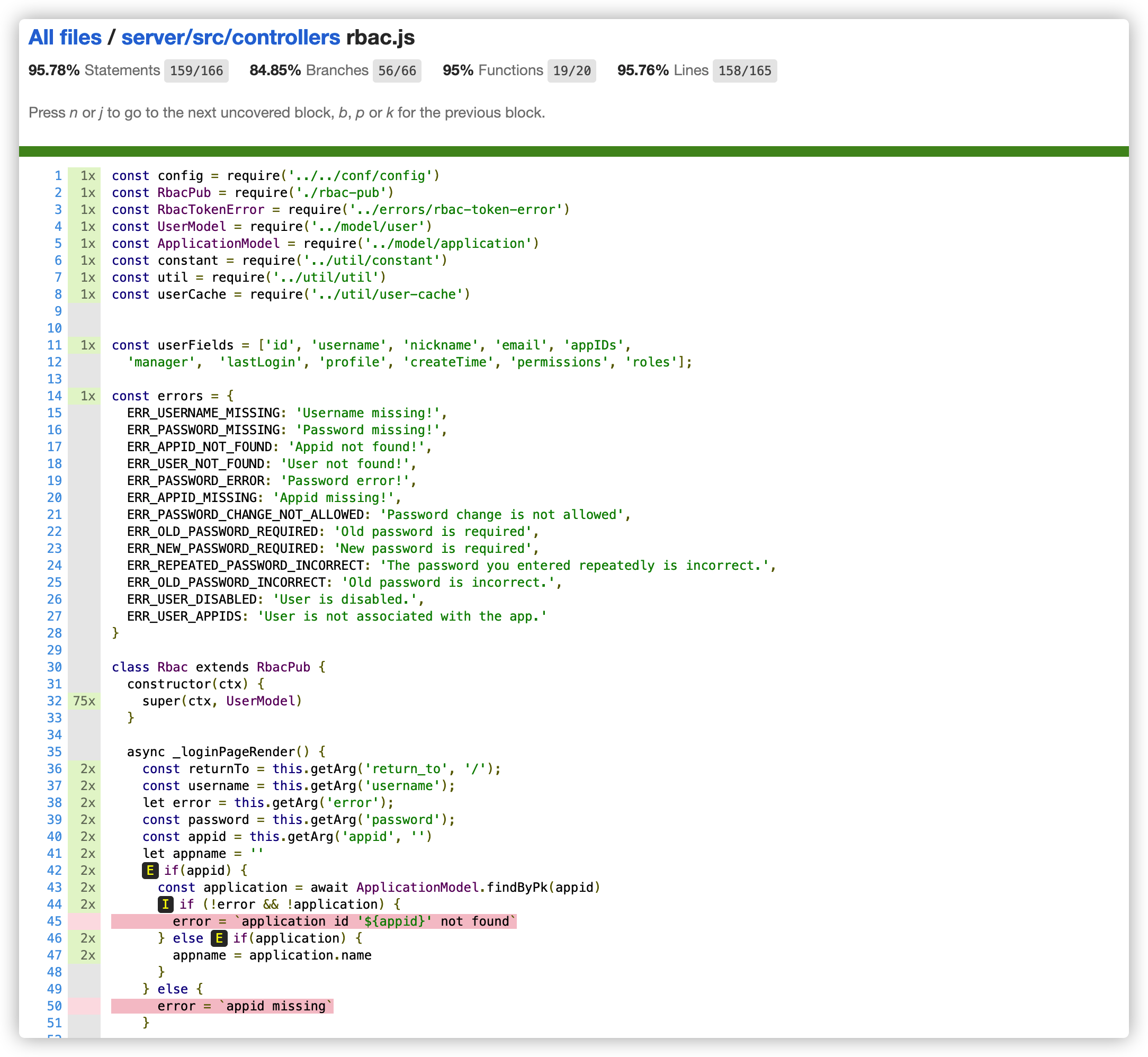Click the 95.78% Statements value

click(x=54, y=70)
